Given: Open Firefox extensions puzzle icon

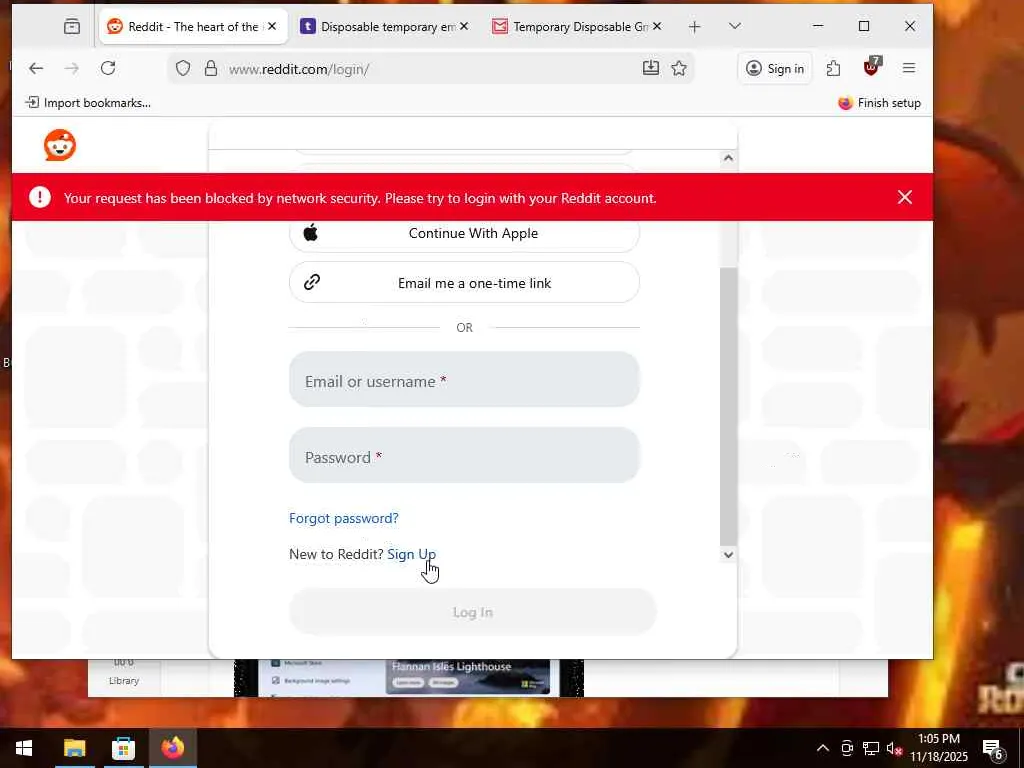Looking at the screenshot, I should (833, 68).
